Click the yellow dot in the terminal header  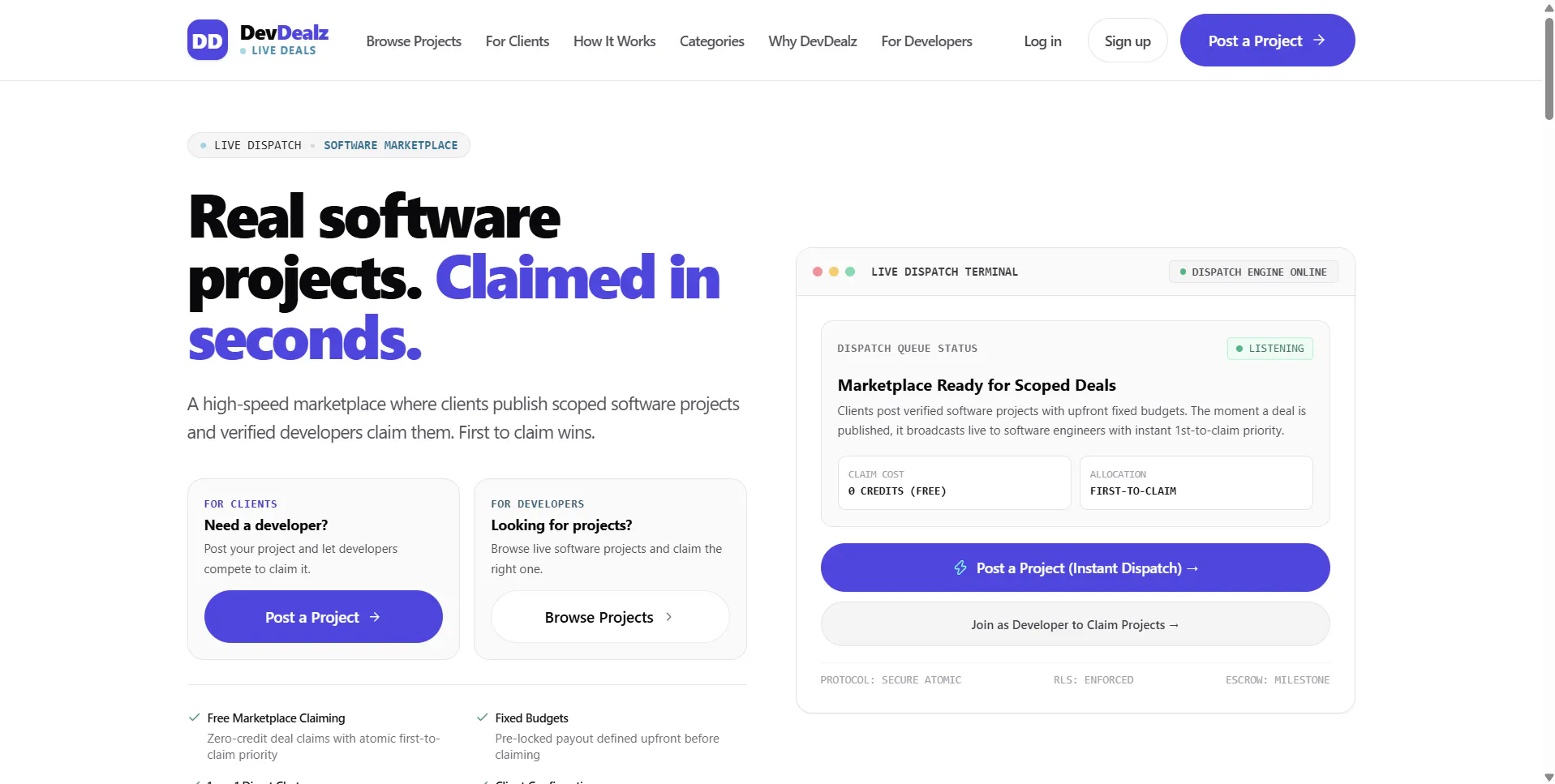834,272
